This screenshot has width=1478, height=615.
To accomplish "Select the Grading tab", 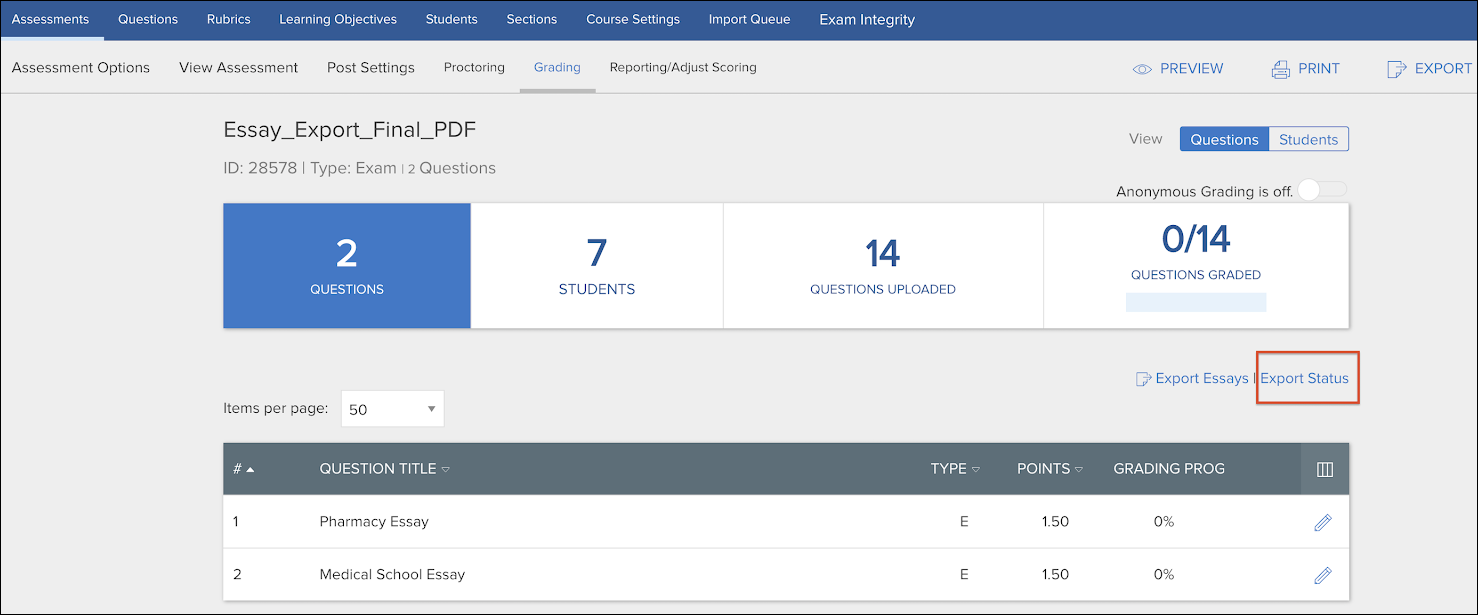I will 557,68.
